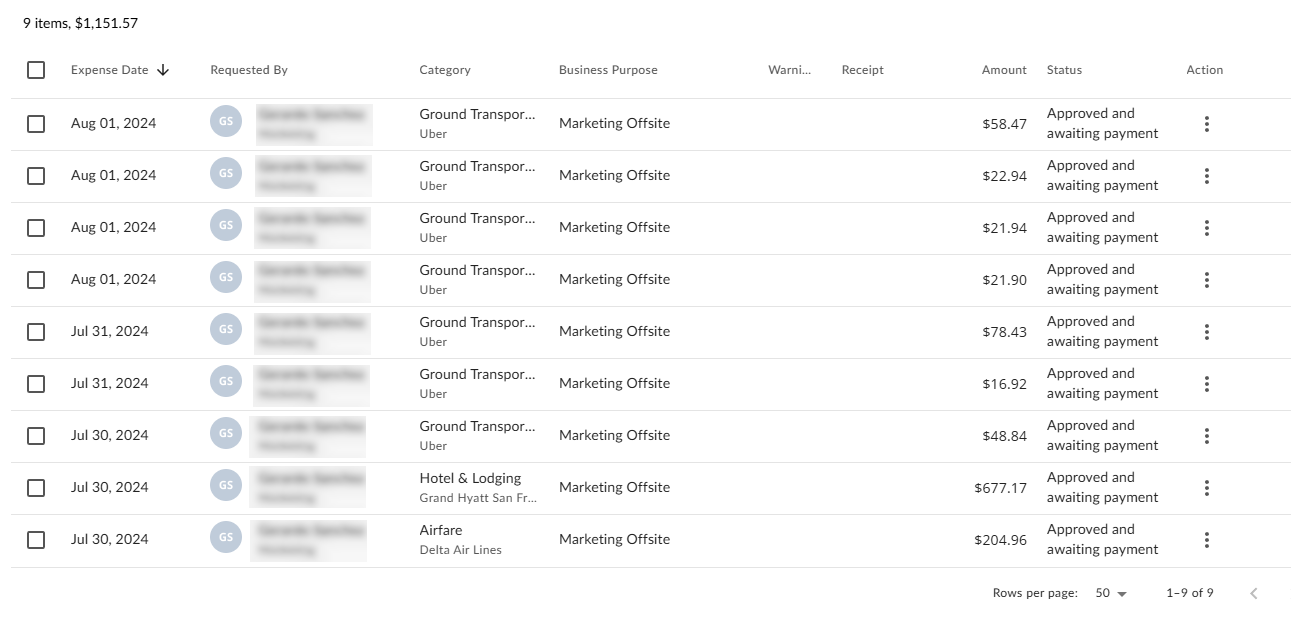The width and height of the screenshot is (1291, 622).
Task: Click the Category column header
Action: point(445,70)
